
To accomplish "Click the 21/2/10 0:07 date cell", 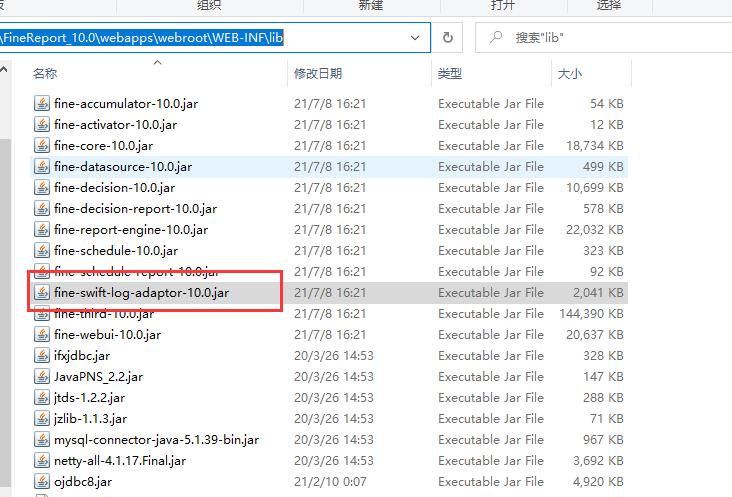I will [330, 481].
